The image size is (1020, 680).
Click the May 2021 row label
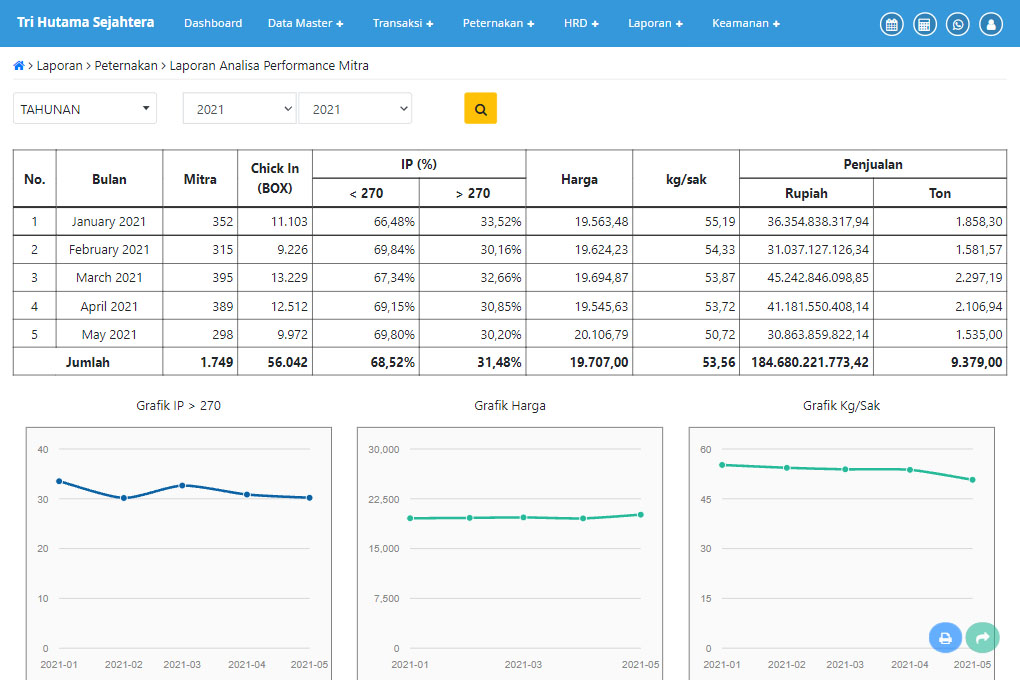109,334
